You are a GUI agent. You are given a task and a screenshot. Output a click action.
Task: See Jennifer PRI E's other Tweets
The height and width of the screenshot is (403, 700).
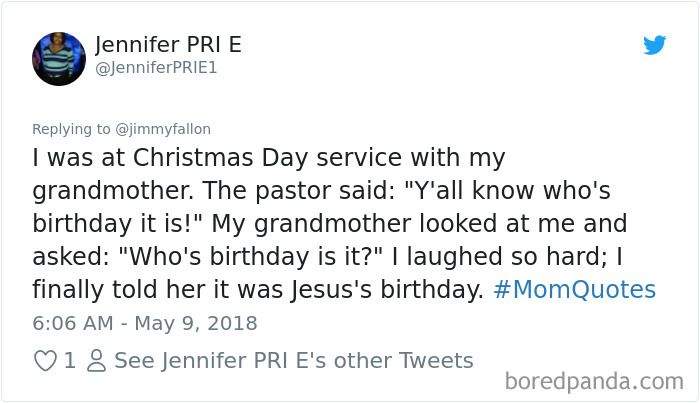pyautogui.click(x=293, y=360)
